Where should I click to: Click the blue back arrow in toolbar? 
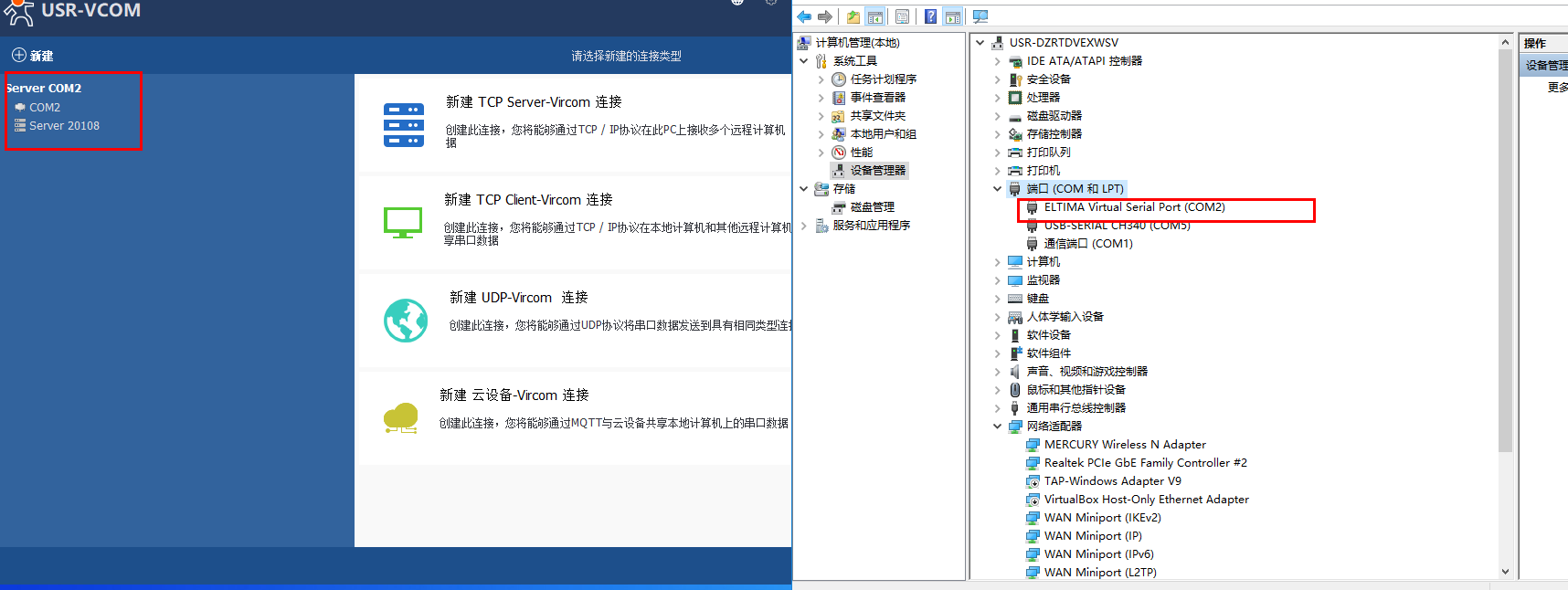point(804,16)
